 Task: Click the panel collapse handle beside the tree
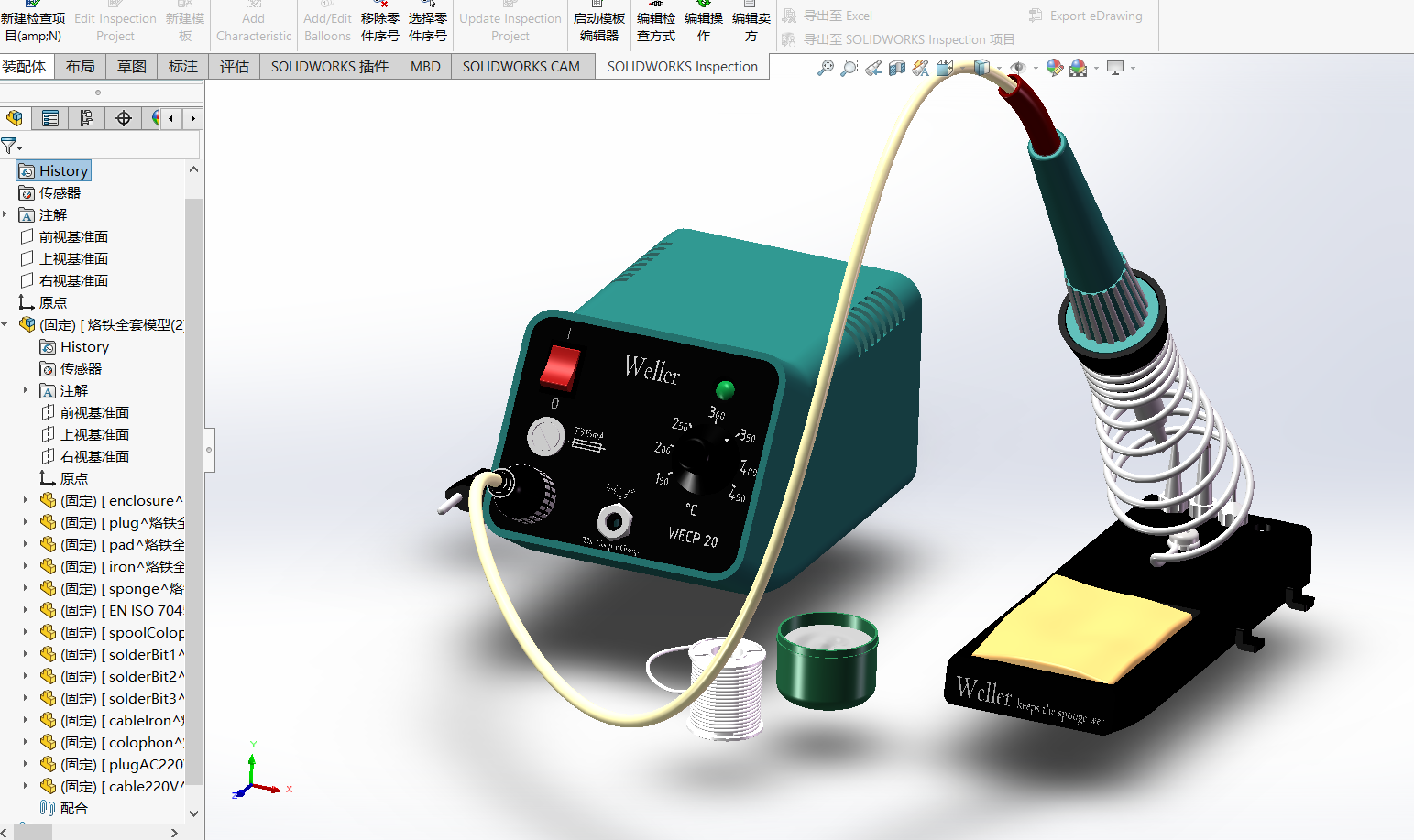click(x=209, y=450)
